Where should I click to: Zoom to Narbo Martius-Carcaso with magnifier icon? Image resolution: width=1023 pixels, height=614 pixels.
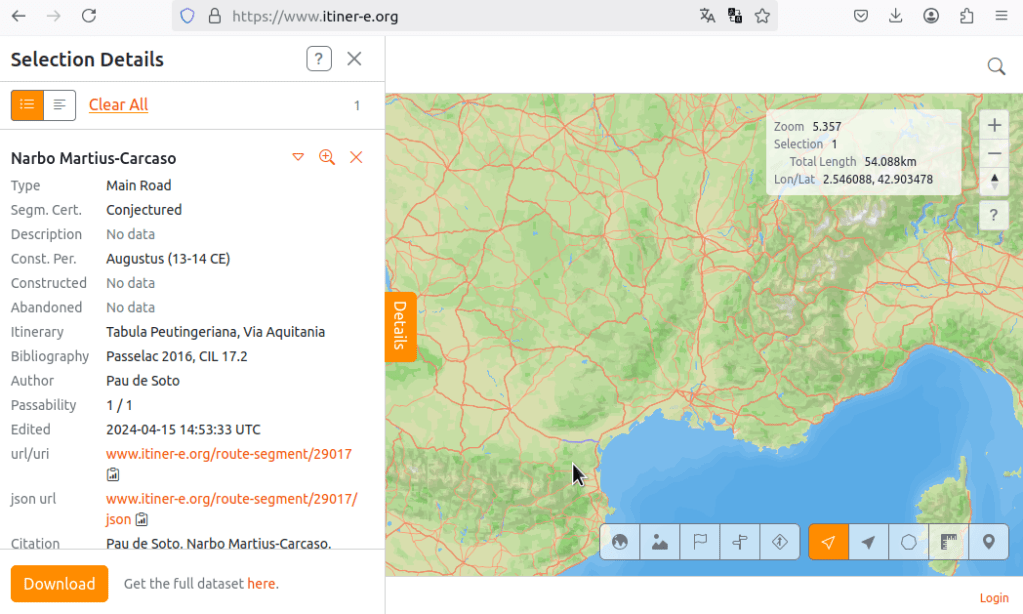[327, 157]
